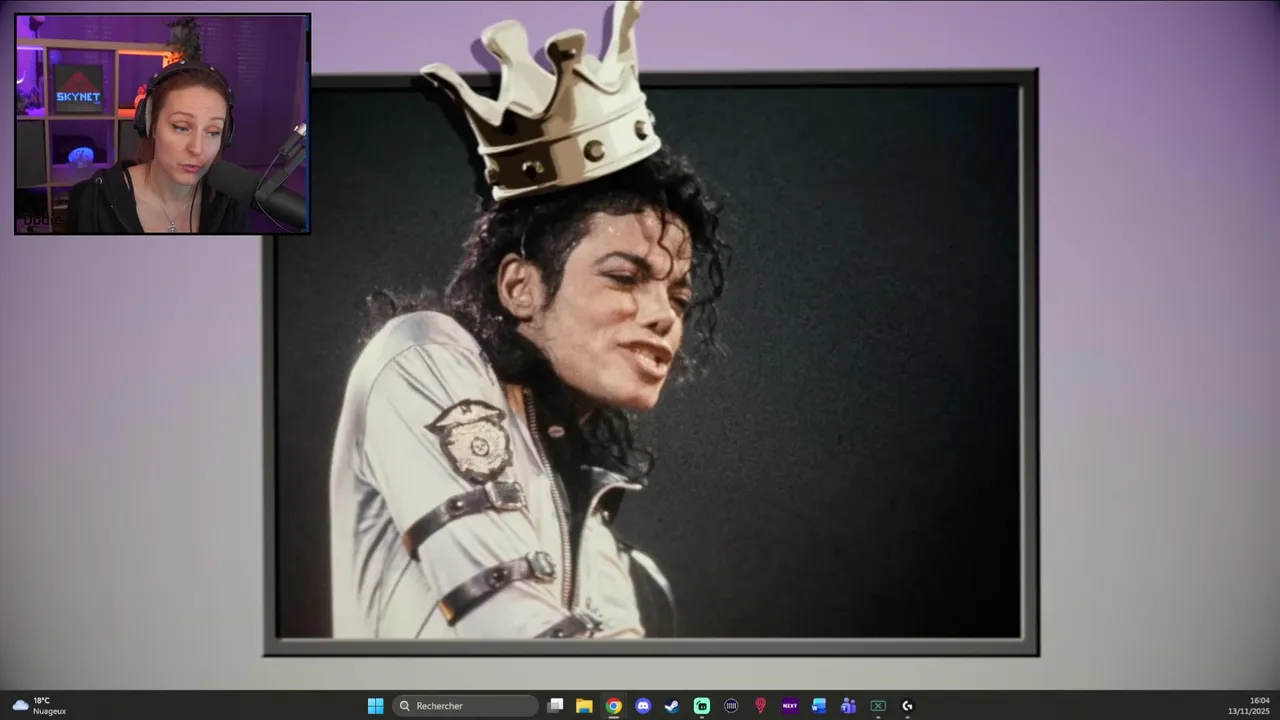
Task: Open the red map pin taskbar icon
Action: click(760, 706)
